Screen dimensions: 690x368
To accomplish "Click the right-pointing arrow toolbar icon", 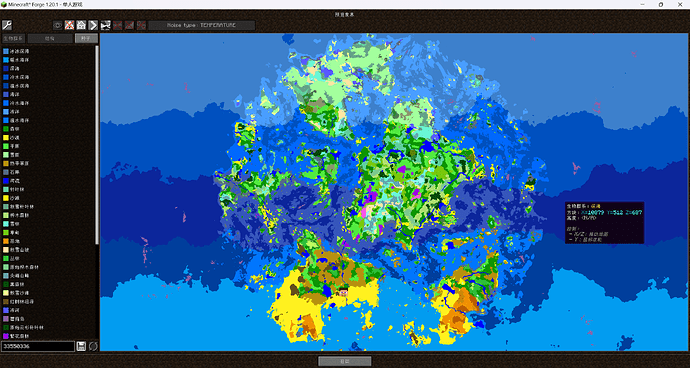I will pyautogui.click(x=93, y=25).
